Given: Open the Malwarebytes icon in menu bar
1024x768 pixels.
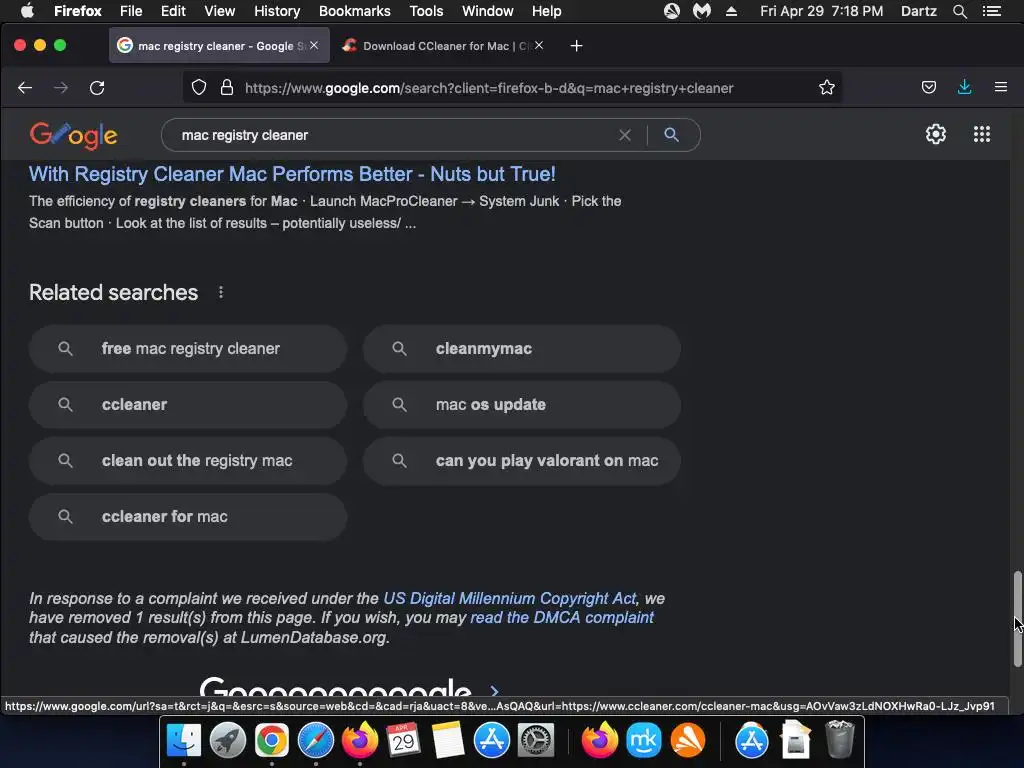Looking at the screenshot, I should (x=701, y=11).
